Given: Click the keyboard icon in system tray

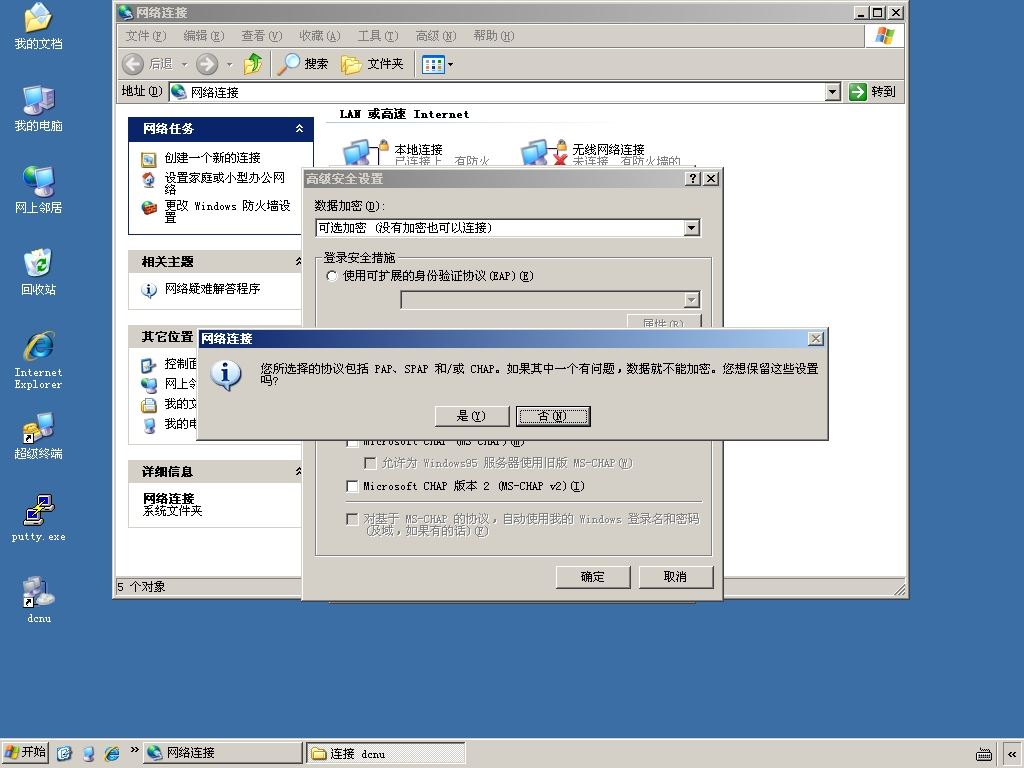Looking at the screenshot, I should coord(984,754).
